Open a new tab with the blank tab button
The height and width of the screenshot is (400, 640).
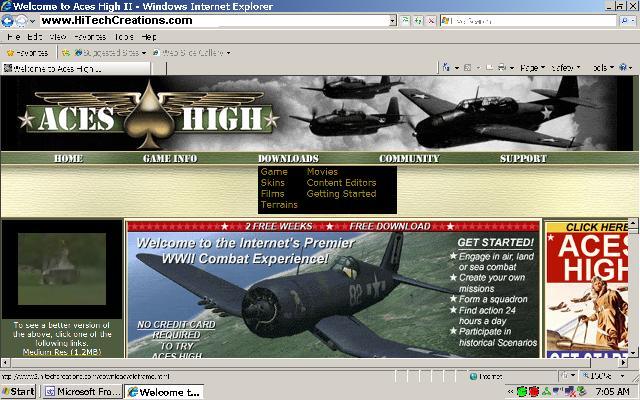(x=159, y=69)
